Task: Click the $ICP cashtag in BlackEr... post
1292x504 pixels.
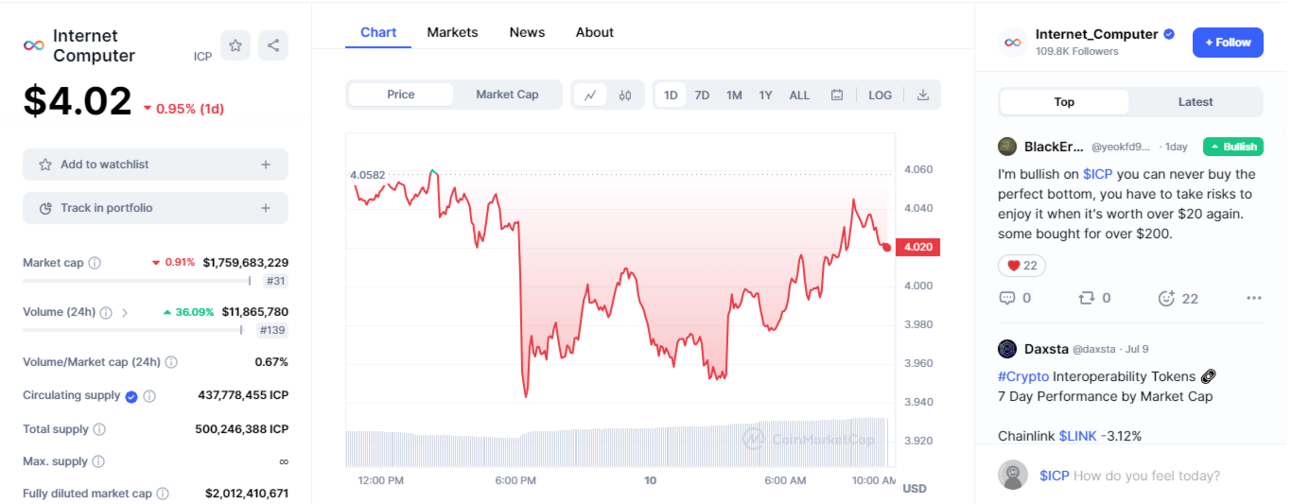Action: 1098,174
